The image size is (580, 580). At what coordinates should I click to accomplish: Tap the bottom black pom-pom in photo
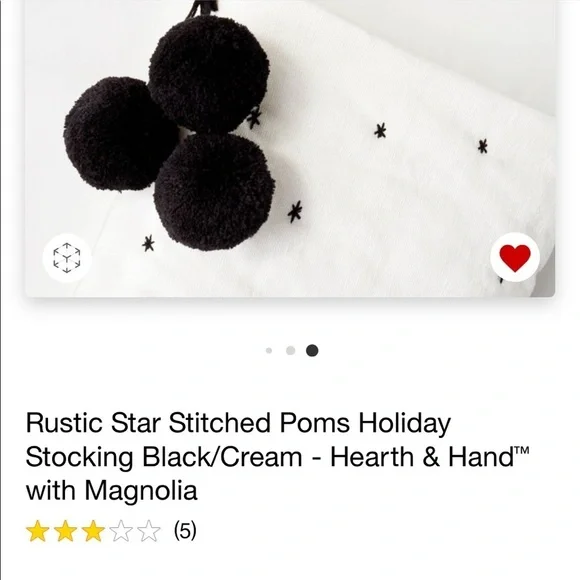215,192
